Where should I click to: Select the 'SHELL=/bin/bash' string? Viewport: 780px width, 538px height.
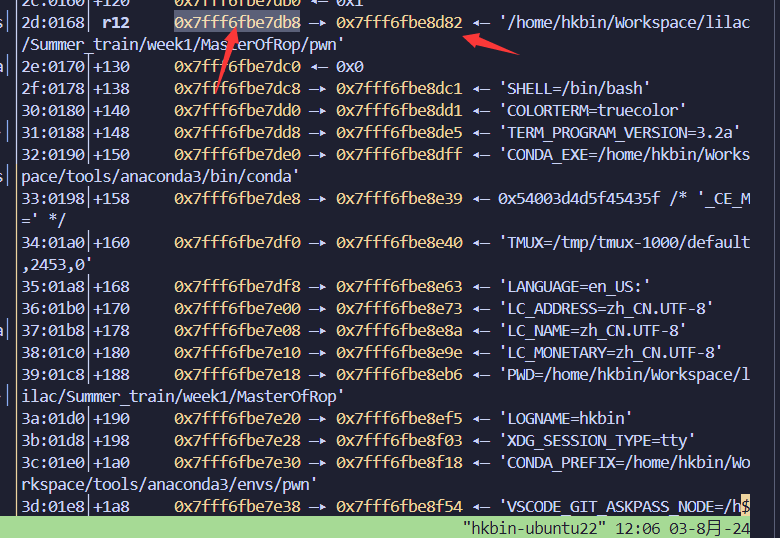point(573,88)
